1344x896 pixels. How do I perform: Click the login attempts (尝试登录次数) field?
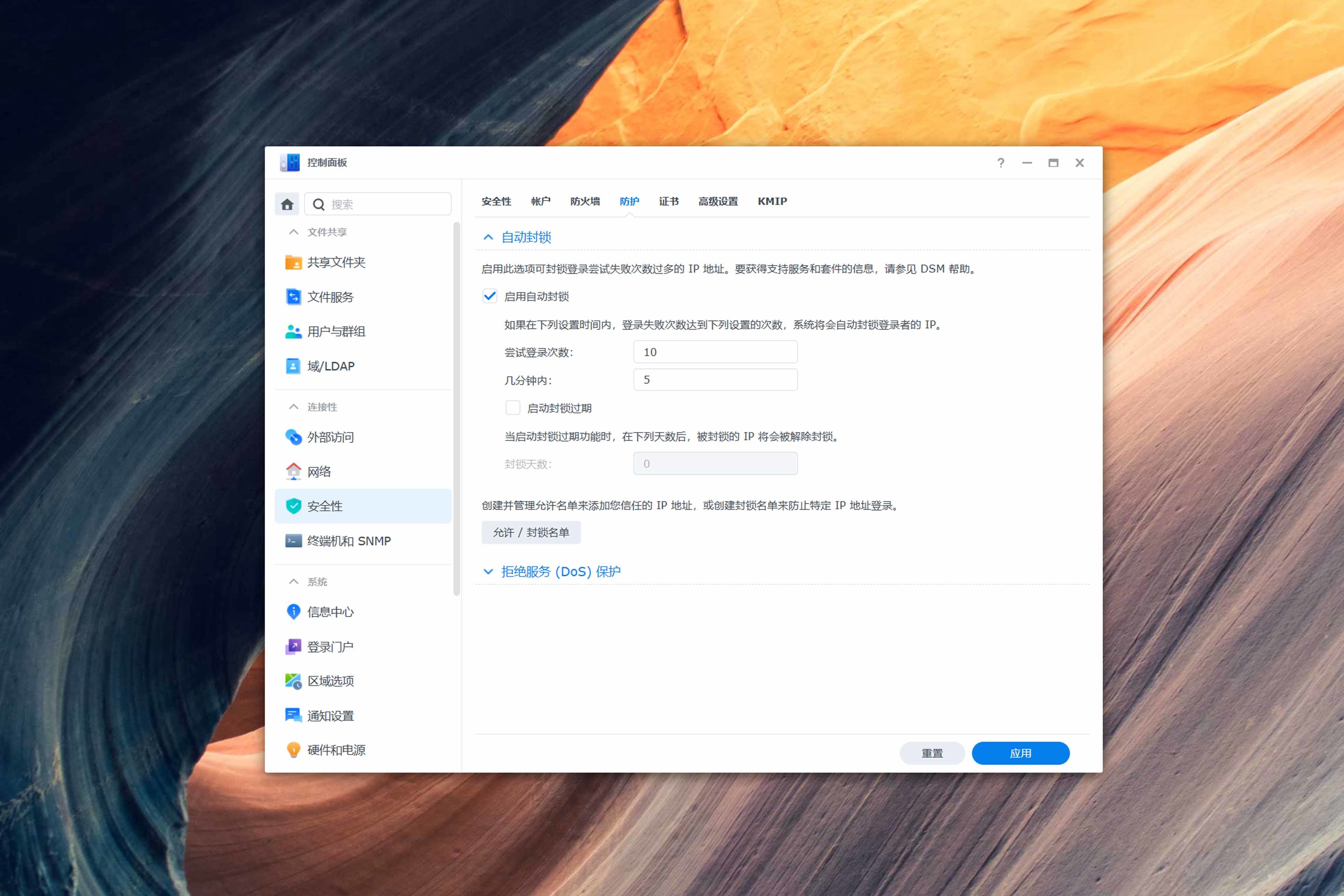715,352
